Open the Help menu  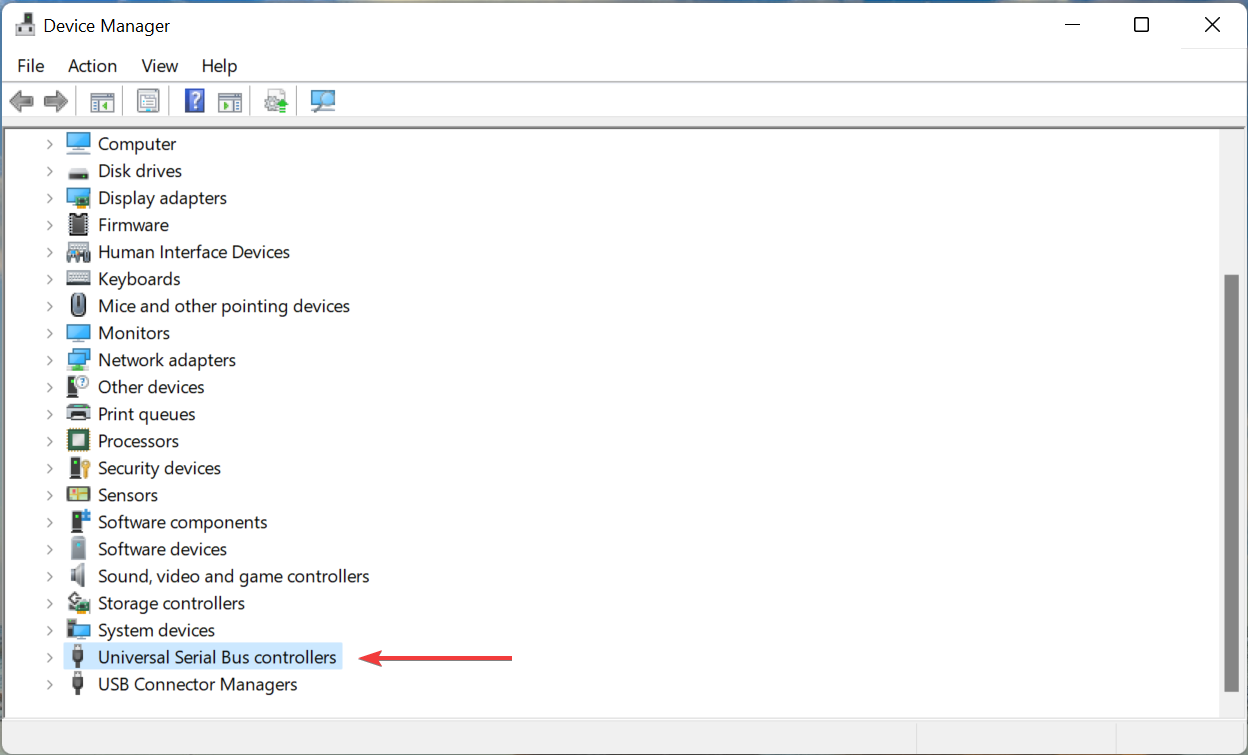pyautogui.click(x=219, y=66)
